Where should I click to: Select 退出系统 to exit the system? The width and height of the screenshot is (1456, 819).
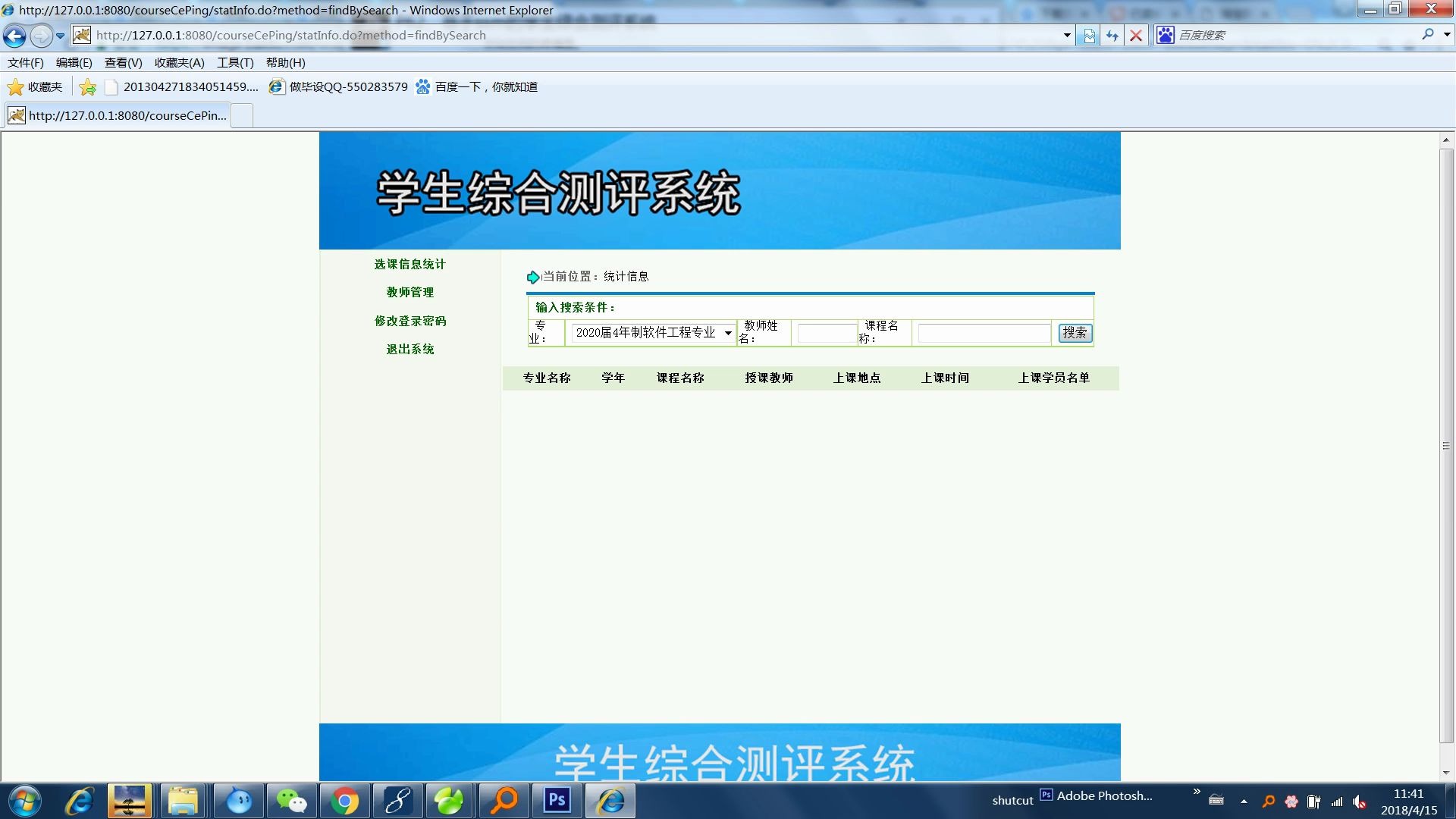click(410, 349)
